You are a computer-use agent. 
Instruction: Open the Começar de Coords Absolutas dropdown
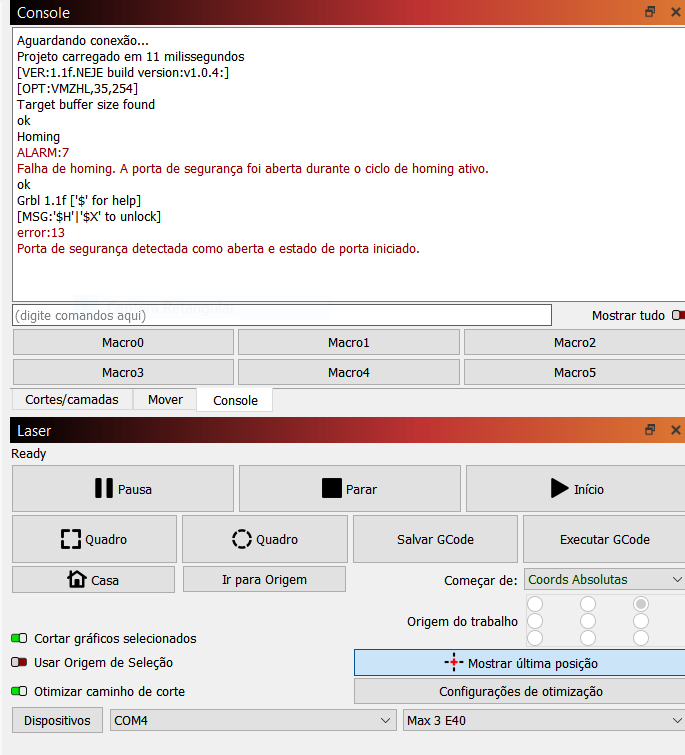pos(604,580)
